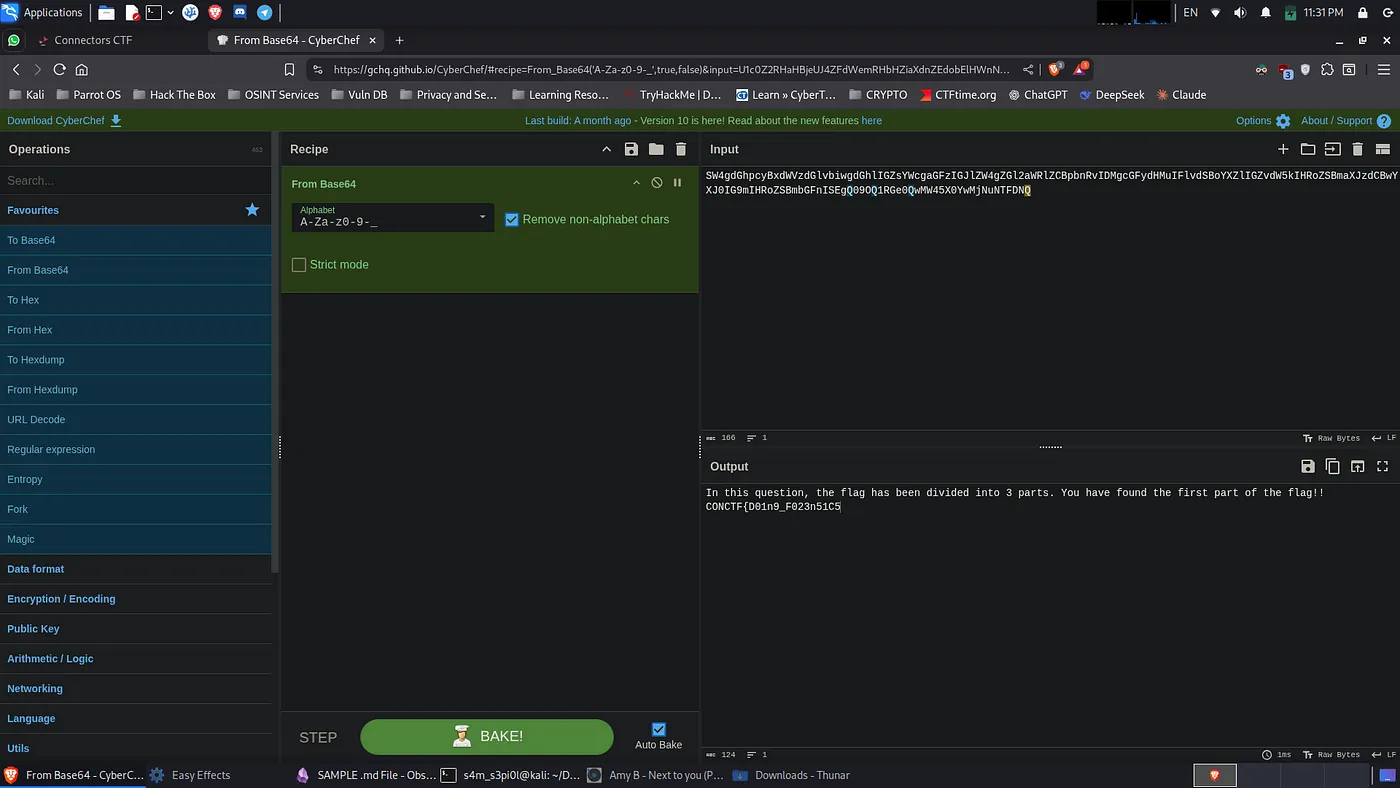Screen dimensions: 1400x788
Task: Share this page using the share icon
Action: [x=1028, y=69]
